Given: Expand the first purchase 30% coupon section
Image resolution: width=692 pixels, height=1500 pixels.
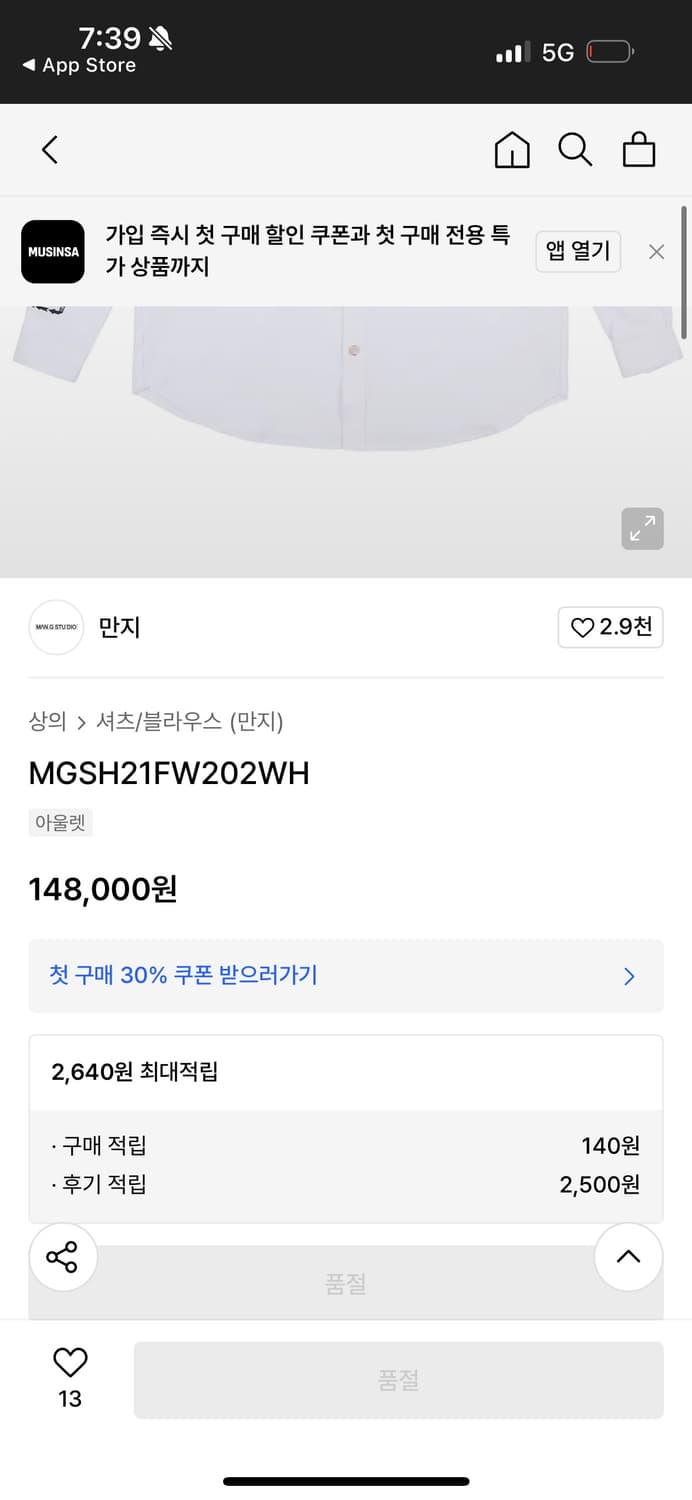Looking at the screenshot, I should tap(345, 976).
